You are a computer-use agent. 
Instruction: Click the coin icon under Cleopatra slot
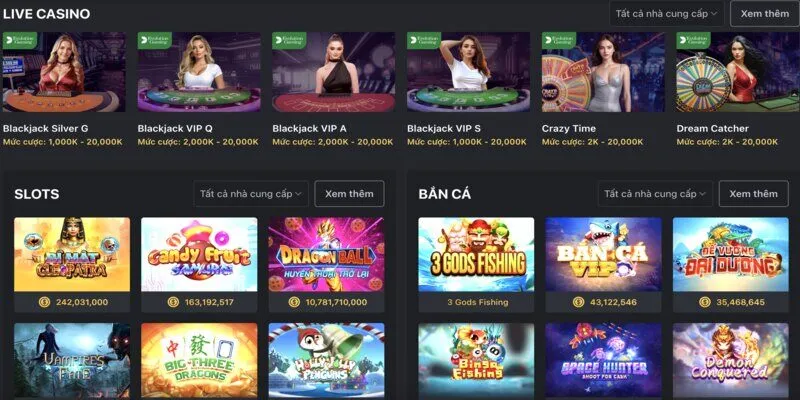tap(44, 302)
